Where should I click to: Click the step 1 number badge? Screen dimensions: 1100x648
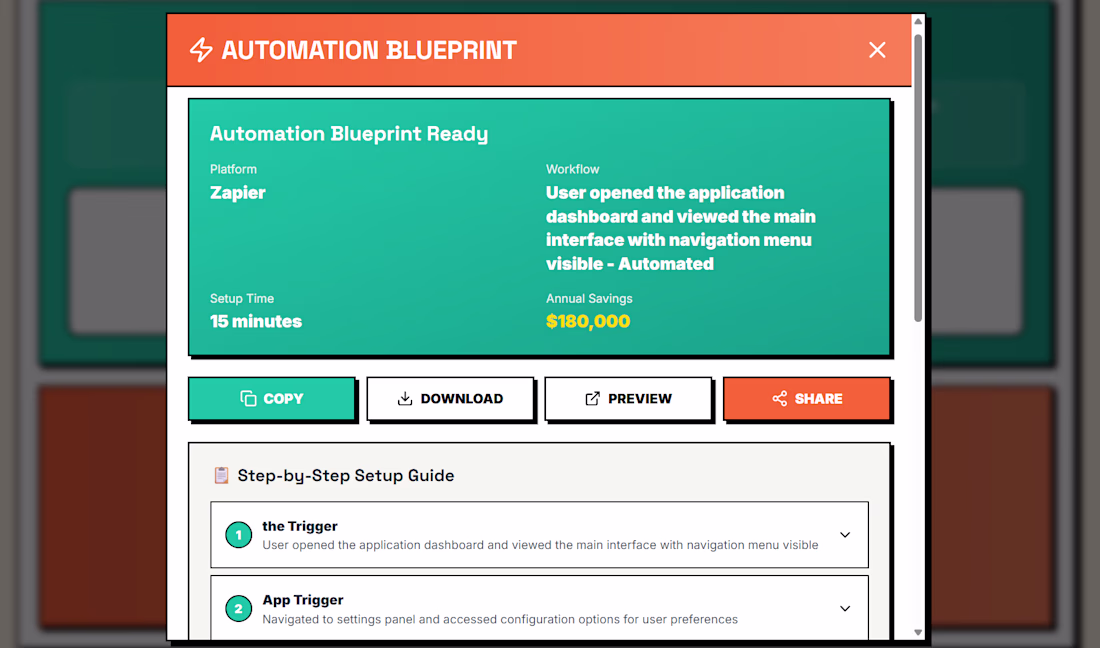239,534
